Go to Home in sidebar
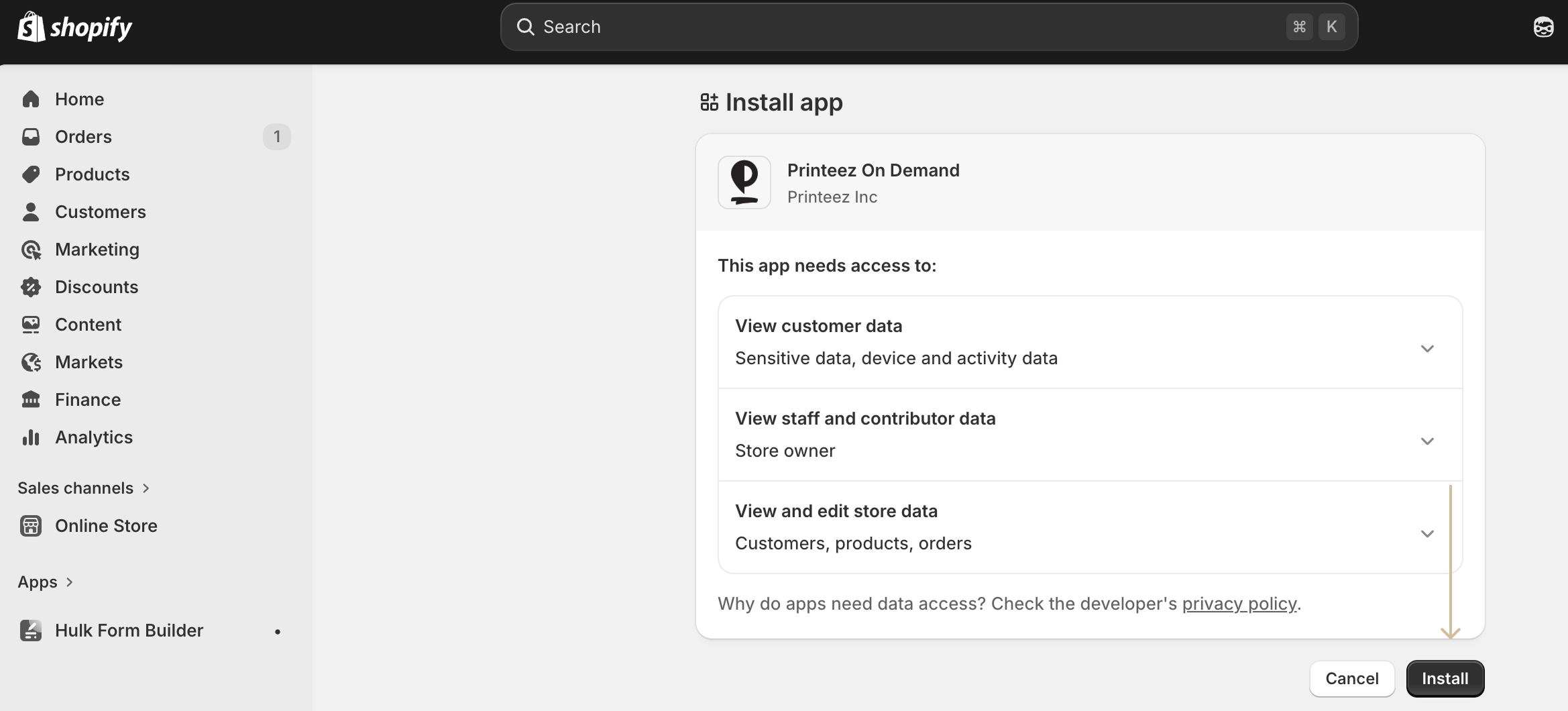 pyautogui.click(x=156, y=99)
